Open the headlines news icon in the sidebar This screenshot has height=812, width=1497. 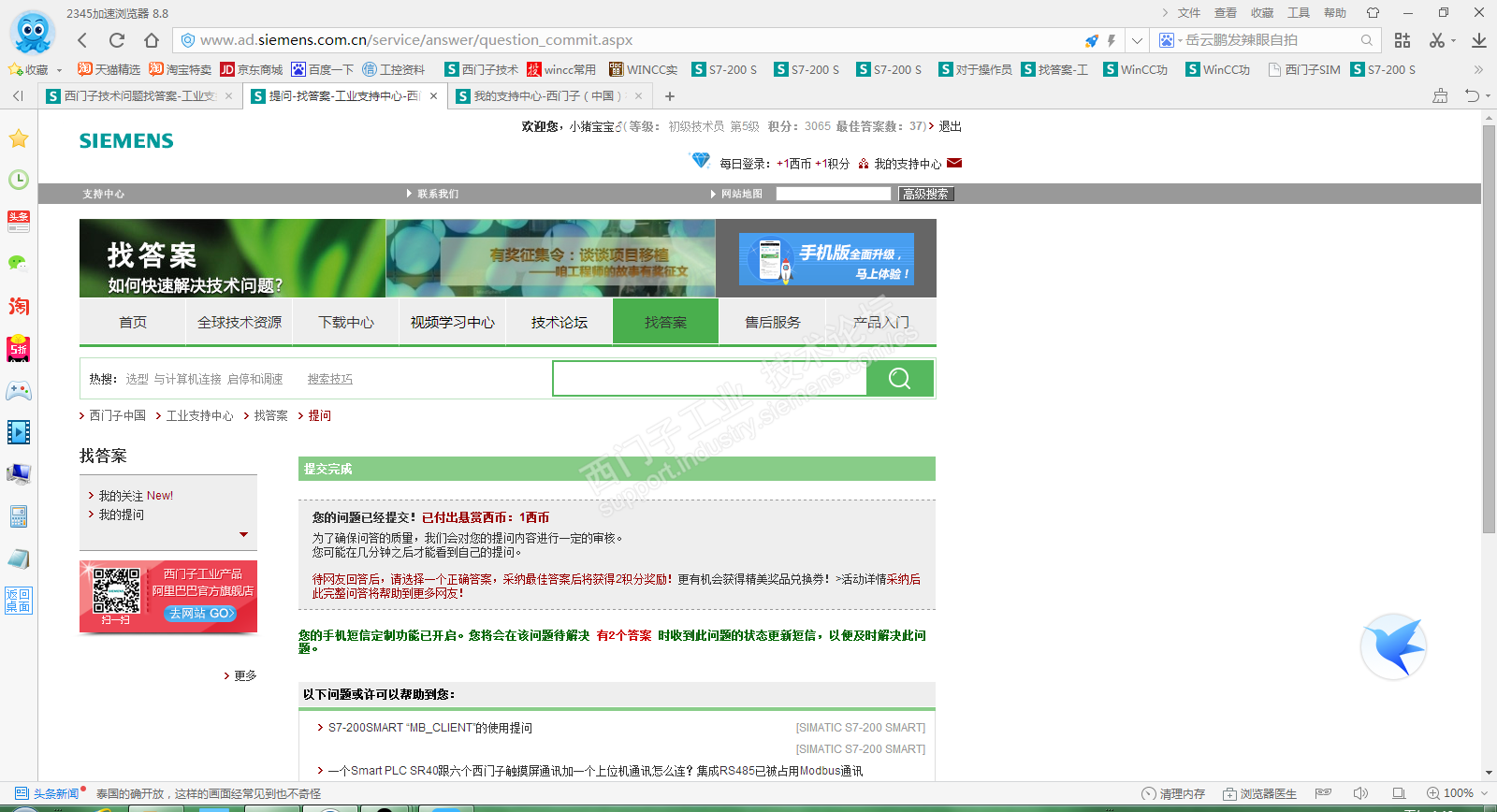coord(19,222)
